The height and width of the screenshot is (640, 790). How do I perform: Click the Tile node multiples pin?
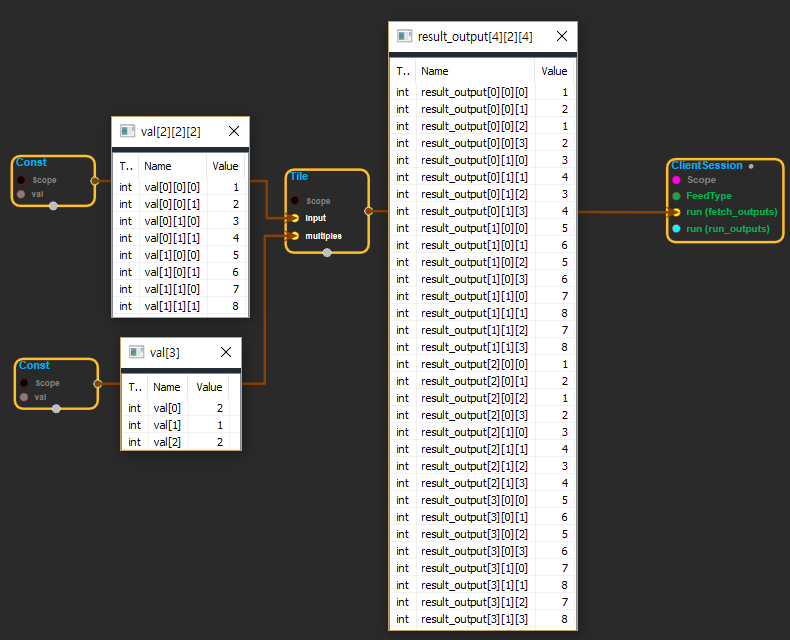point(294,236)
